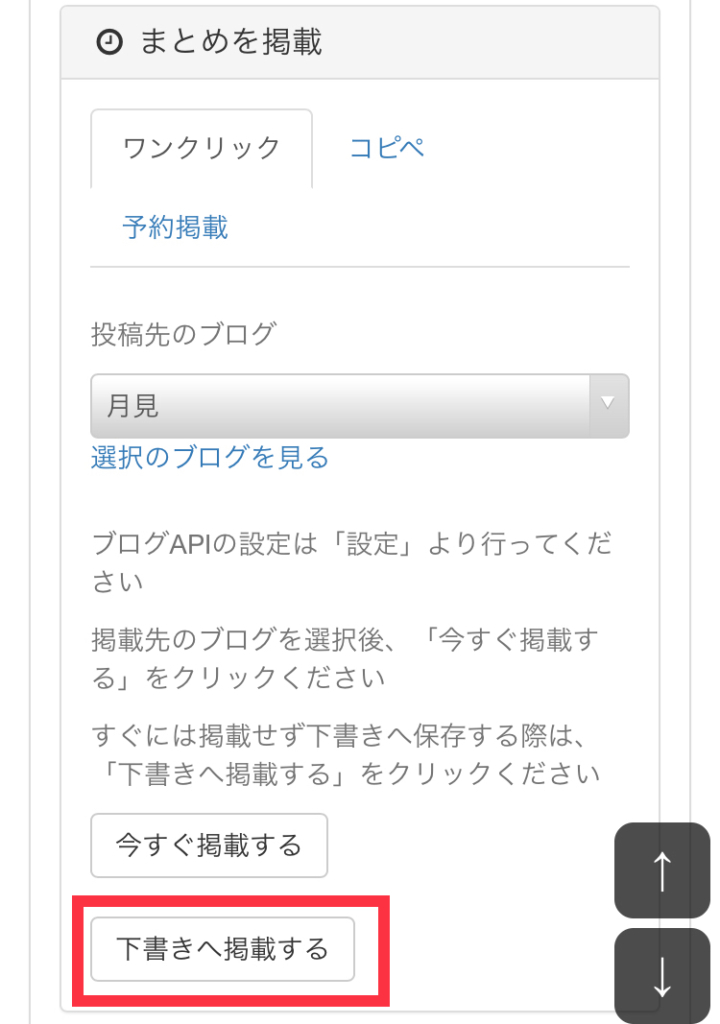Click the まとめを掲載 panel title text

231,42
